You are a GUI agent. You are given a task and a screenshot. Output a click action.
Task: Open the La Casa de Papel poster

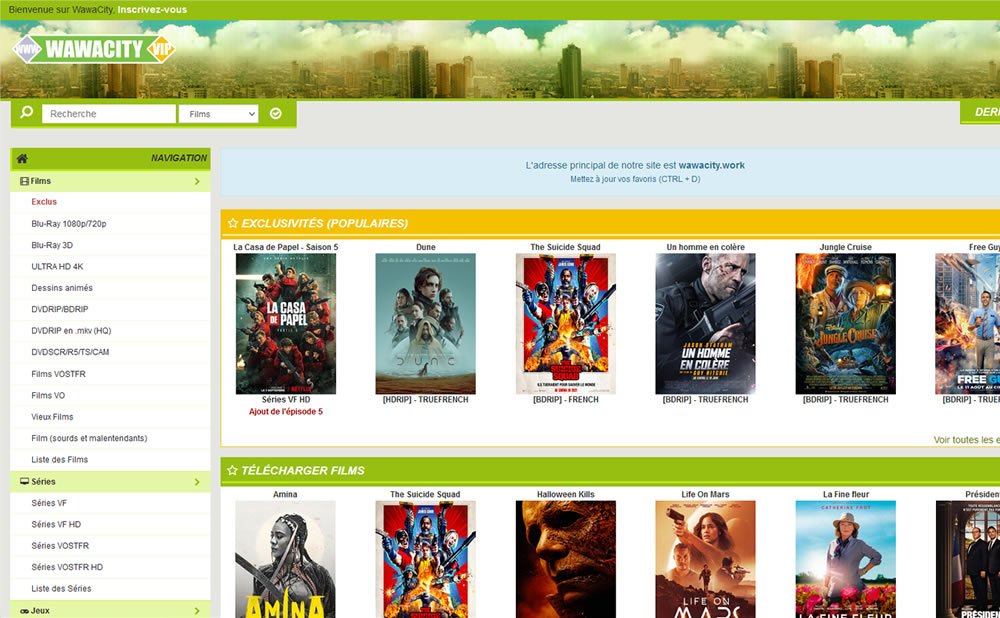285,323
